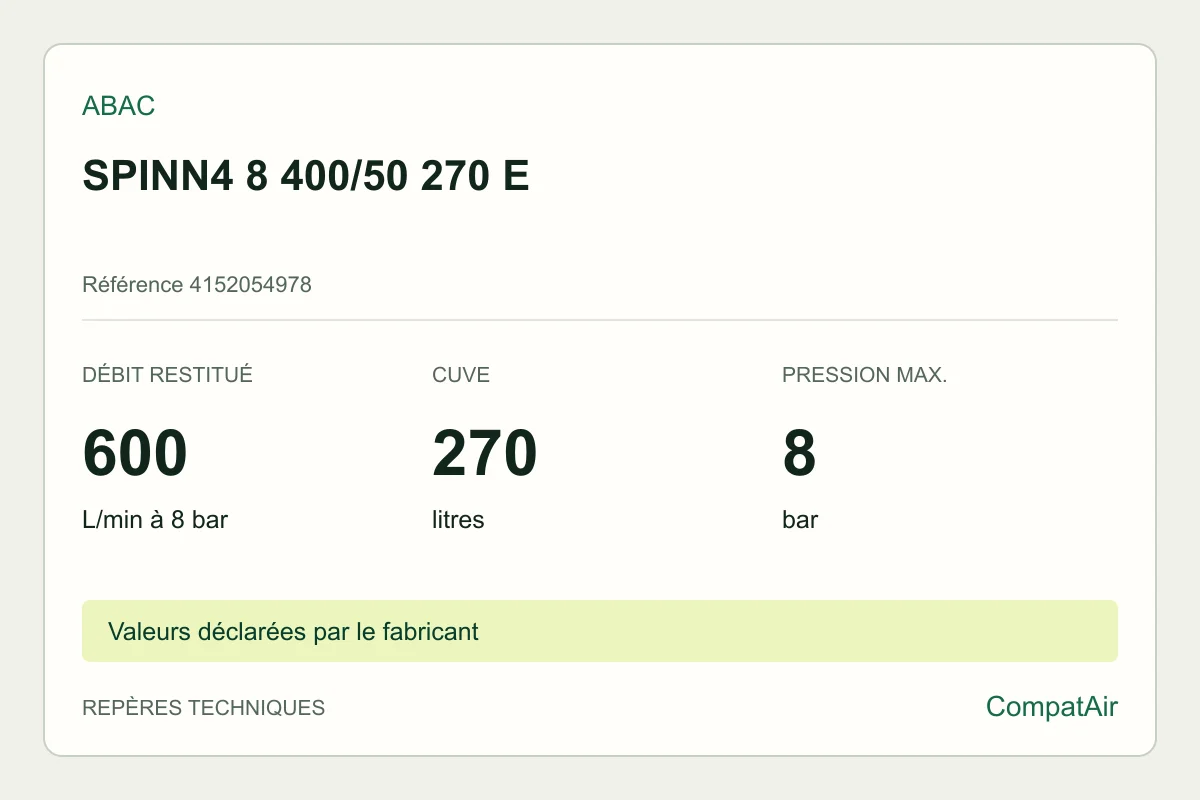1200x800 pixels.
Task: Click the L/min à 8 bar unit
Action: [x=155, y=520]
